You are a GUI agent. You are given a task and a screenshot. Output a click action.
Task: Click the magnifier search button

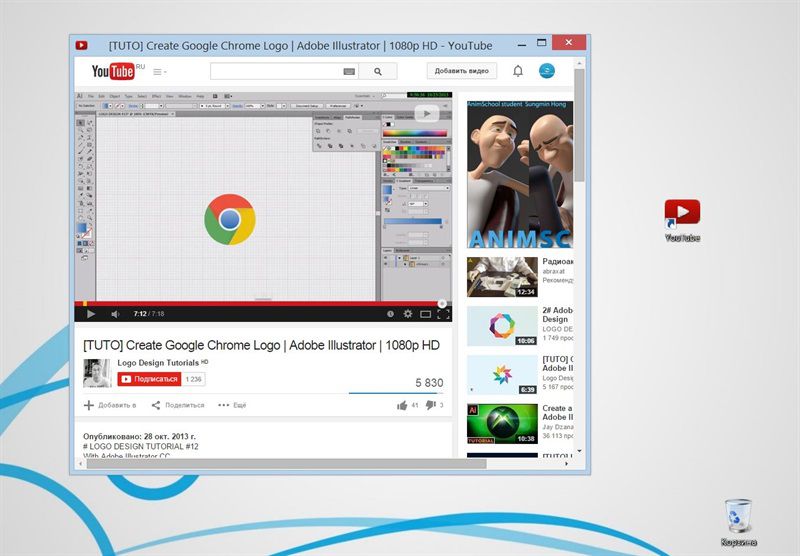pos(378,71)
